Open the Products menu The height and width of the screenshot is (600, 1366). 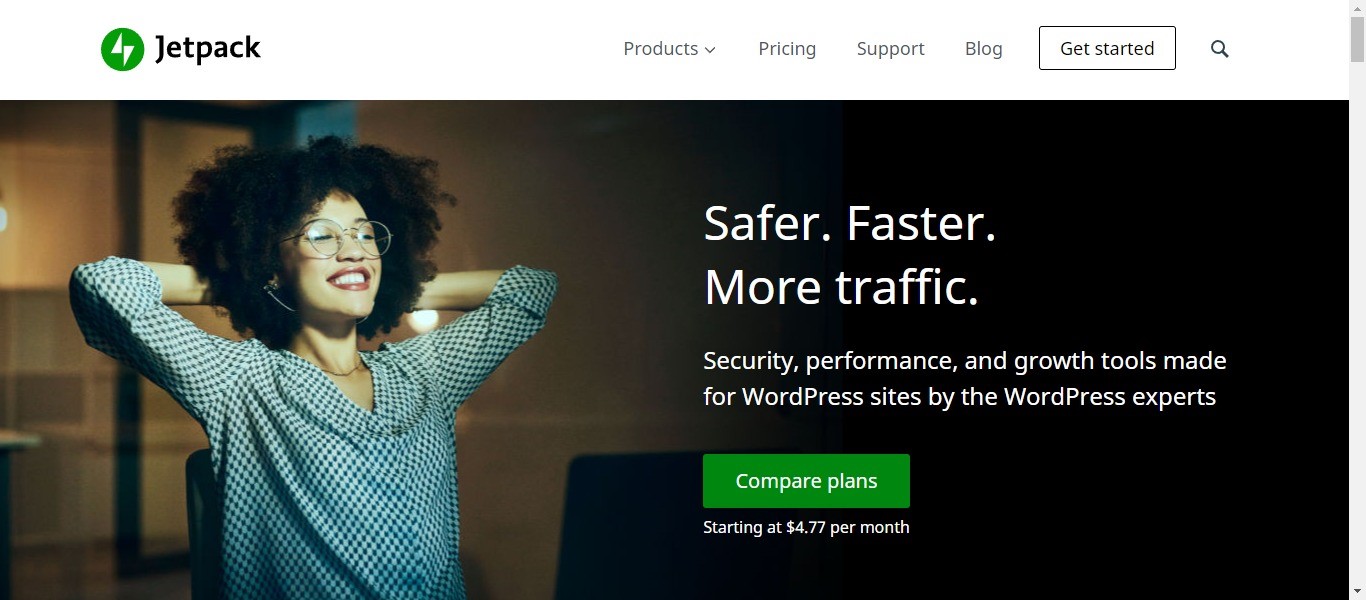[660, 48]
